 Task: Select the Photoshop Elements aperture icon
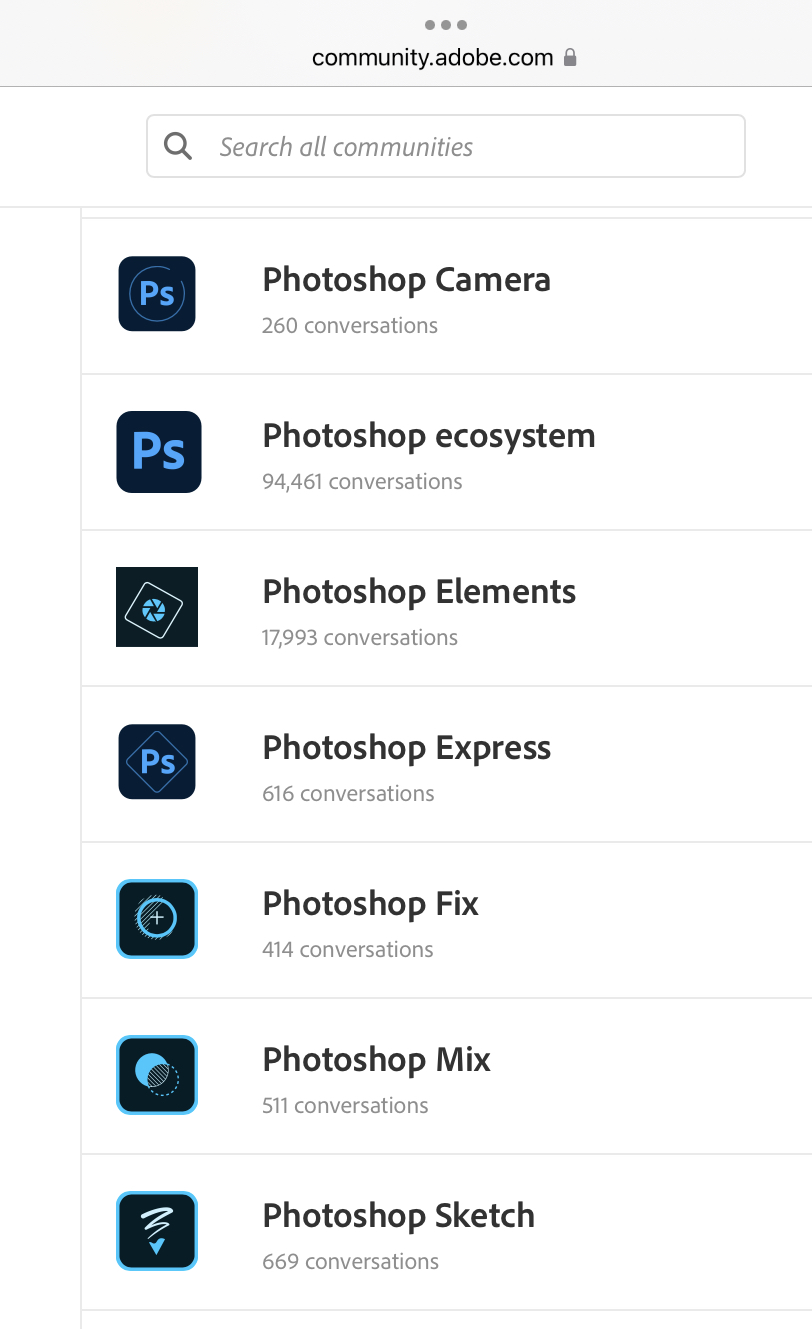pos(156,607)
